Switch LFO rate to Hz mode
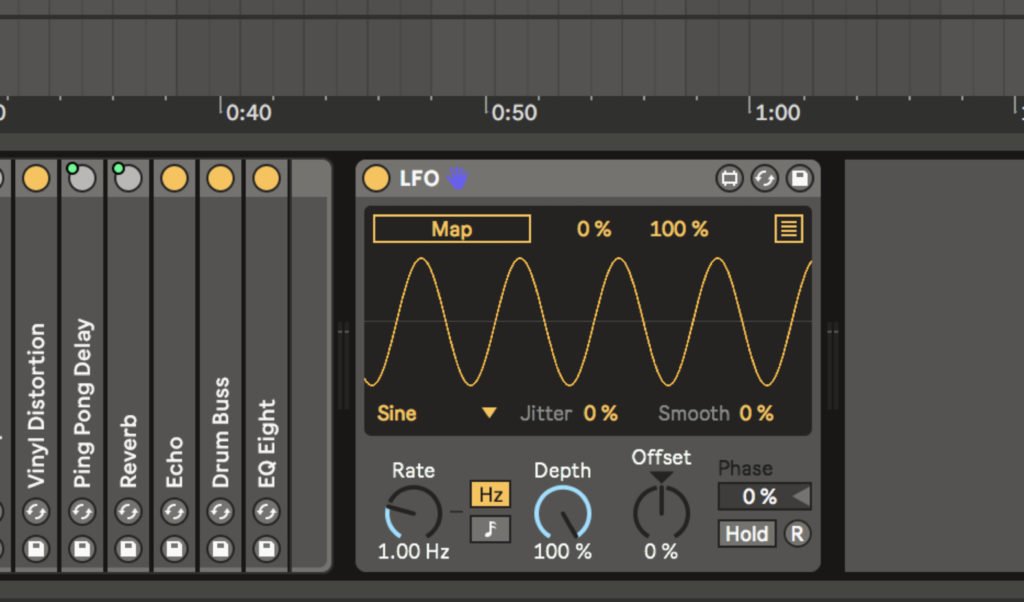 pos(490,494)
